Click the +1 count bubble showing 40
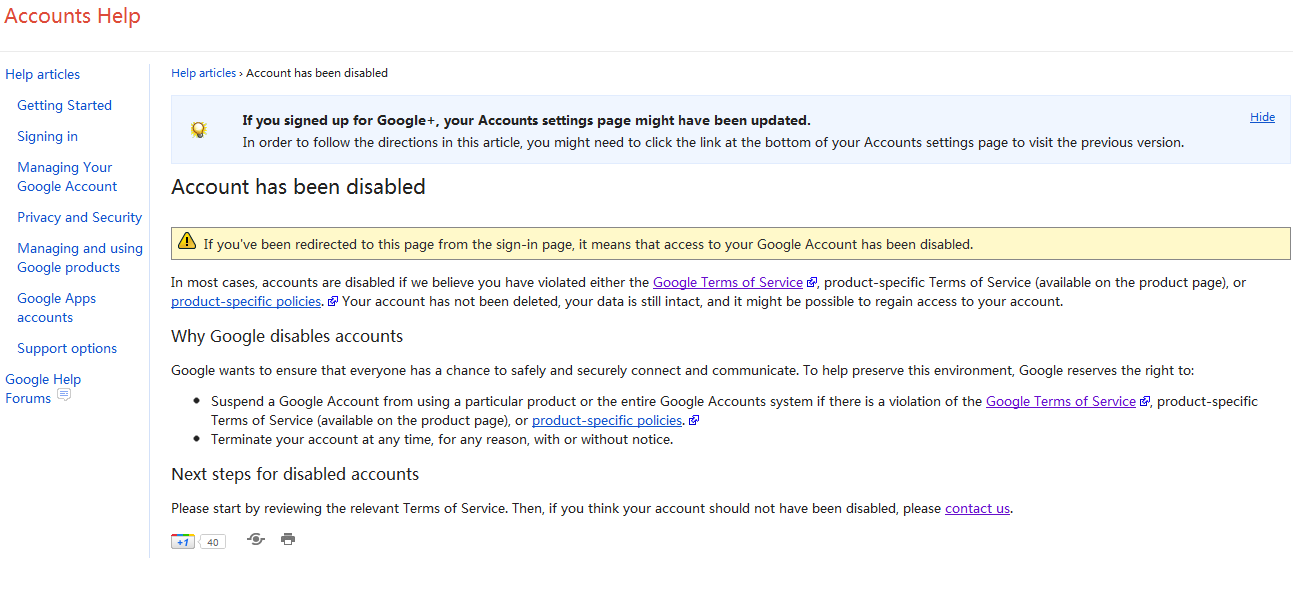The height and width of the screenshot is (603, 1293). point(212,542)
